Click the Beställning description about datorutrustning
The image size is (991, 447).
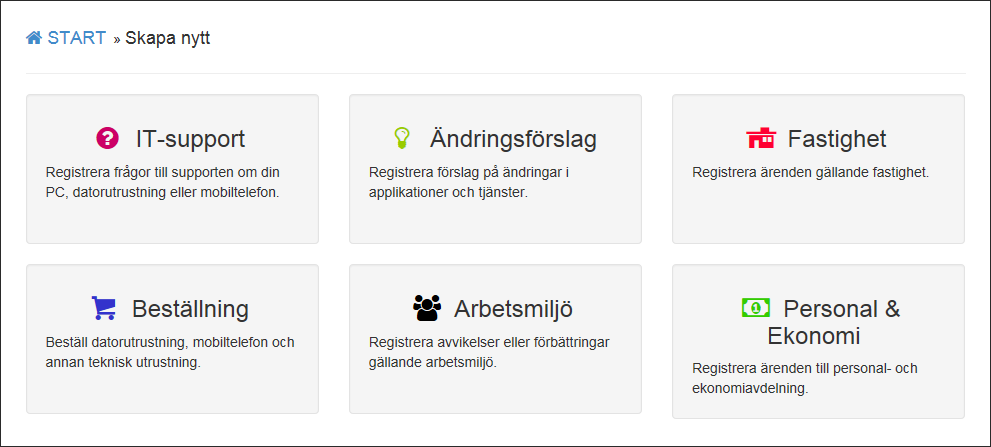tap(170, 352)
